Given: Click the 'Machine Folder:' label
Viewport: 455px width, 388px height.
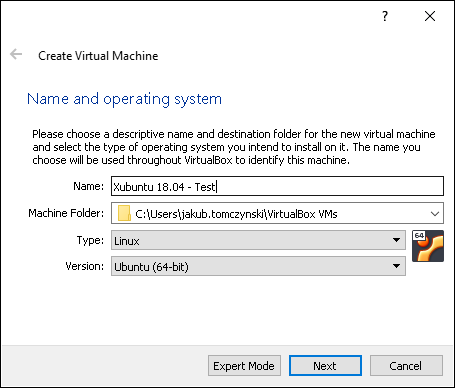Looking at the screenshot, I should (66, 213).
